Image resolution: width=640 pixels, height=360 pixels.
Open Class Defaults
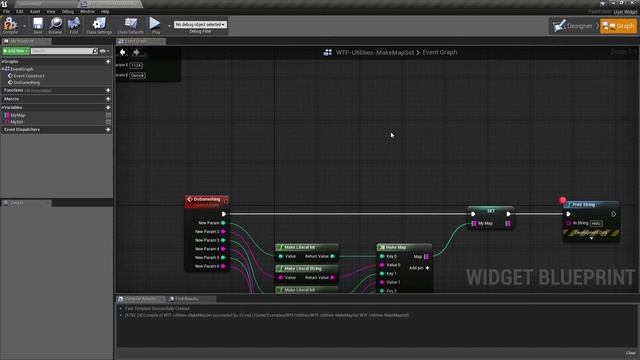[131, 25]
